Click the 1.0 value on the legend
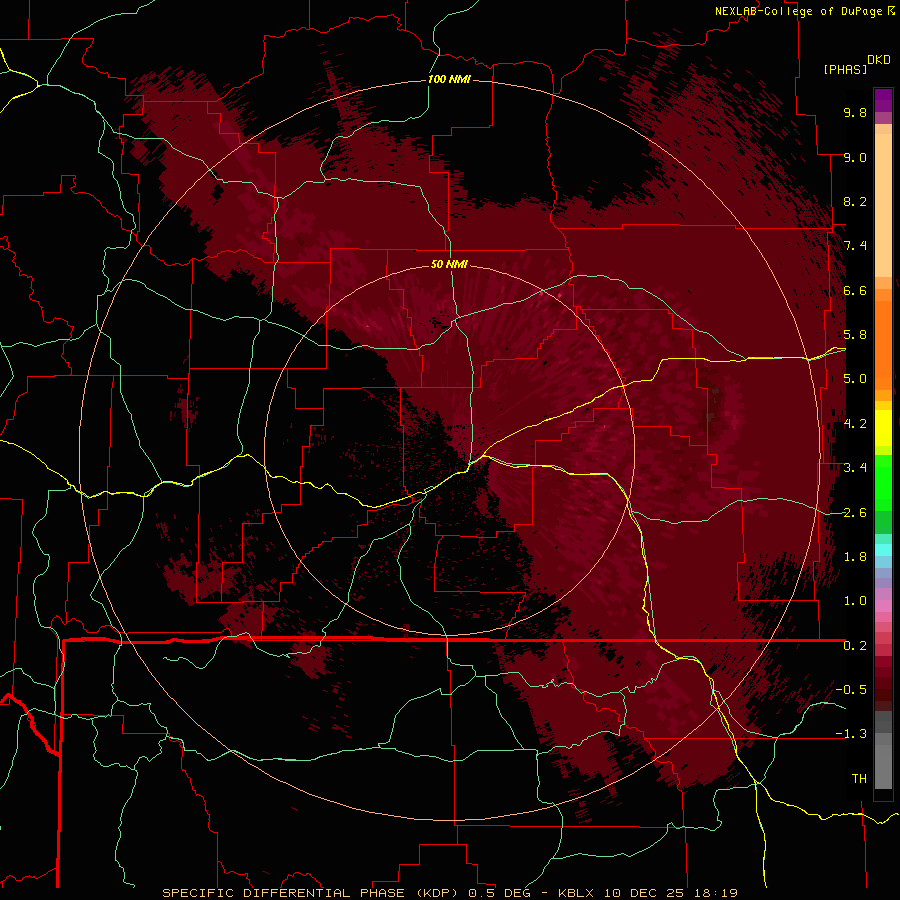The width and height of the screenshot is (900, 900). [855, 601]
